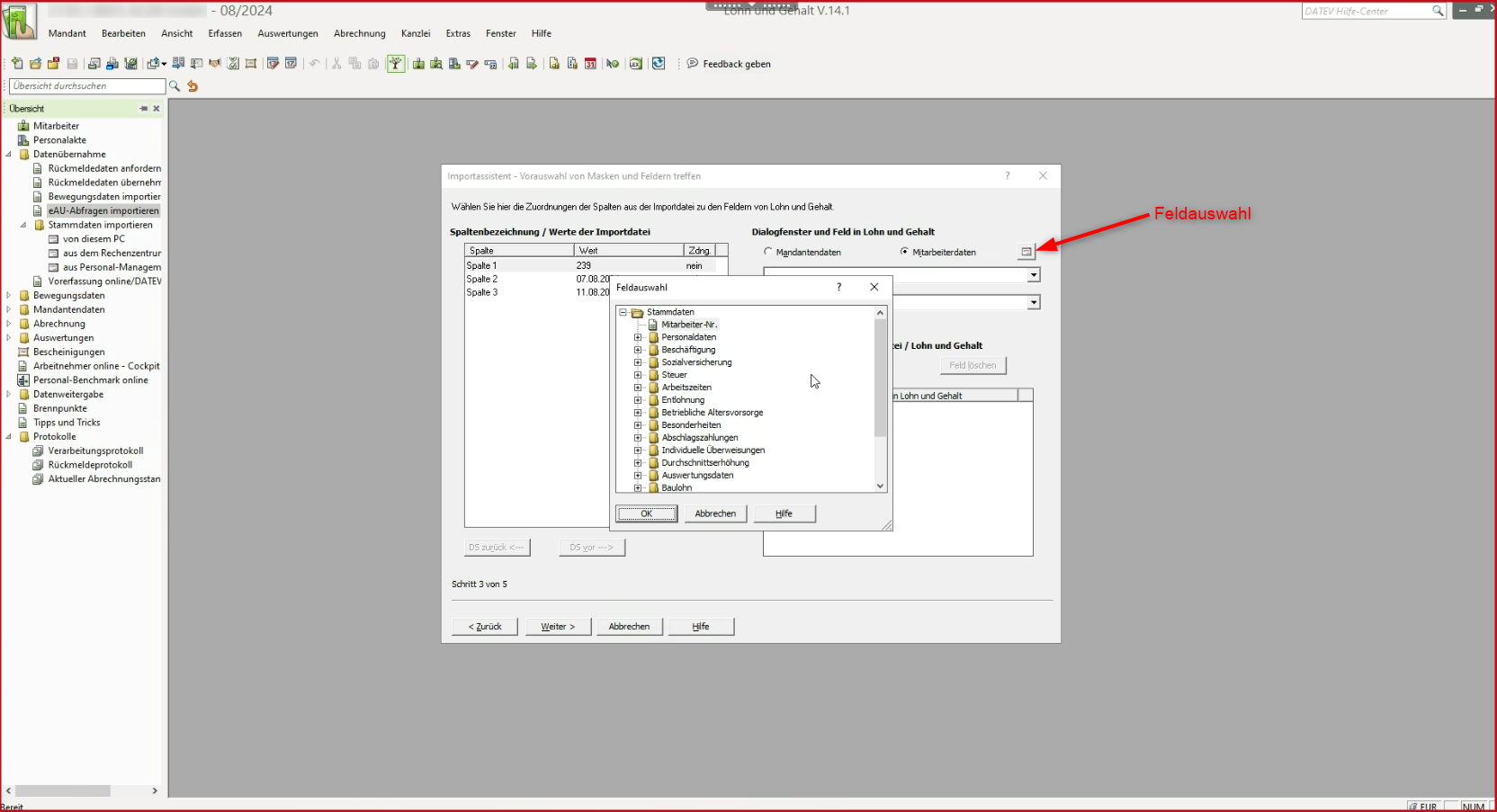This screenshot has width=1497, height=812.
Task: Click the blue refresh icon in toolbar
Action: 659,64
